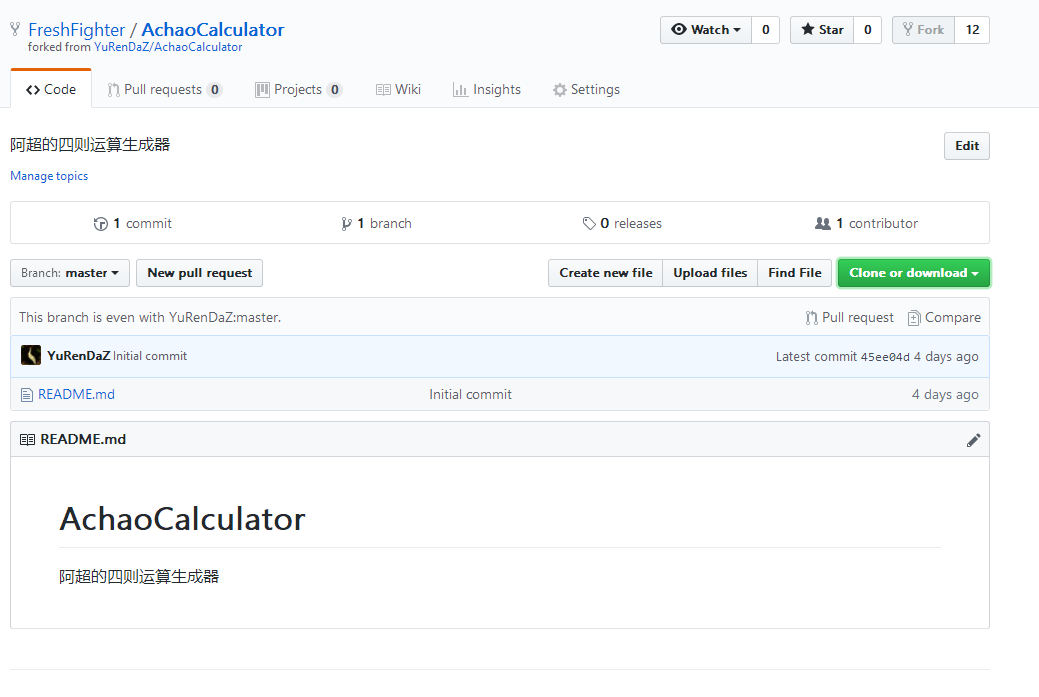Click the New pull request button

[199, 273]
